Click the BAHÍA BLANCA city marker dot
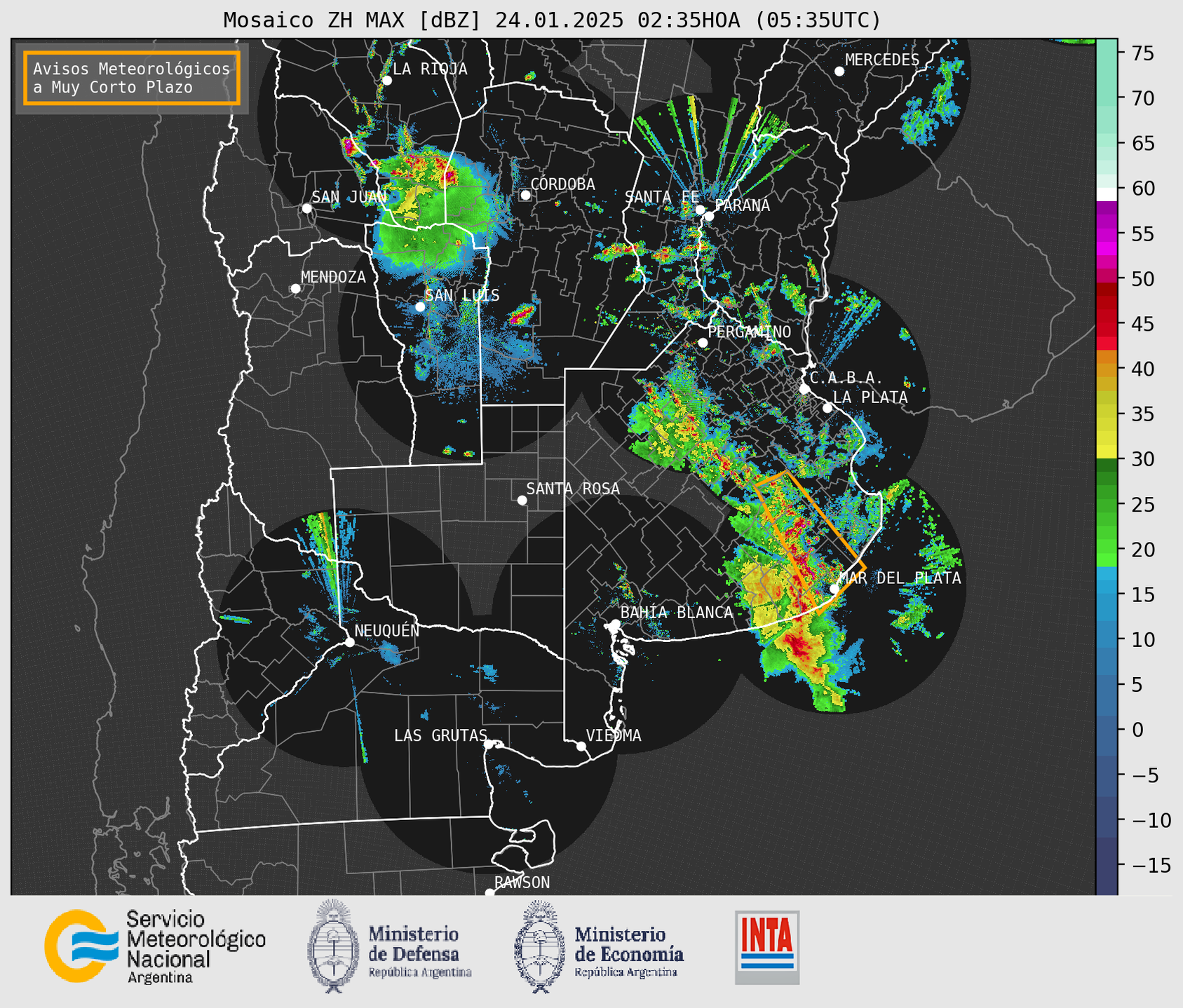 click(615, 624)
